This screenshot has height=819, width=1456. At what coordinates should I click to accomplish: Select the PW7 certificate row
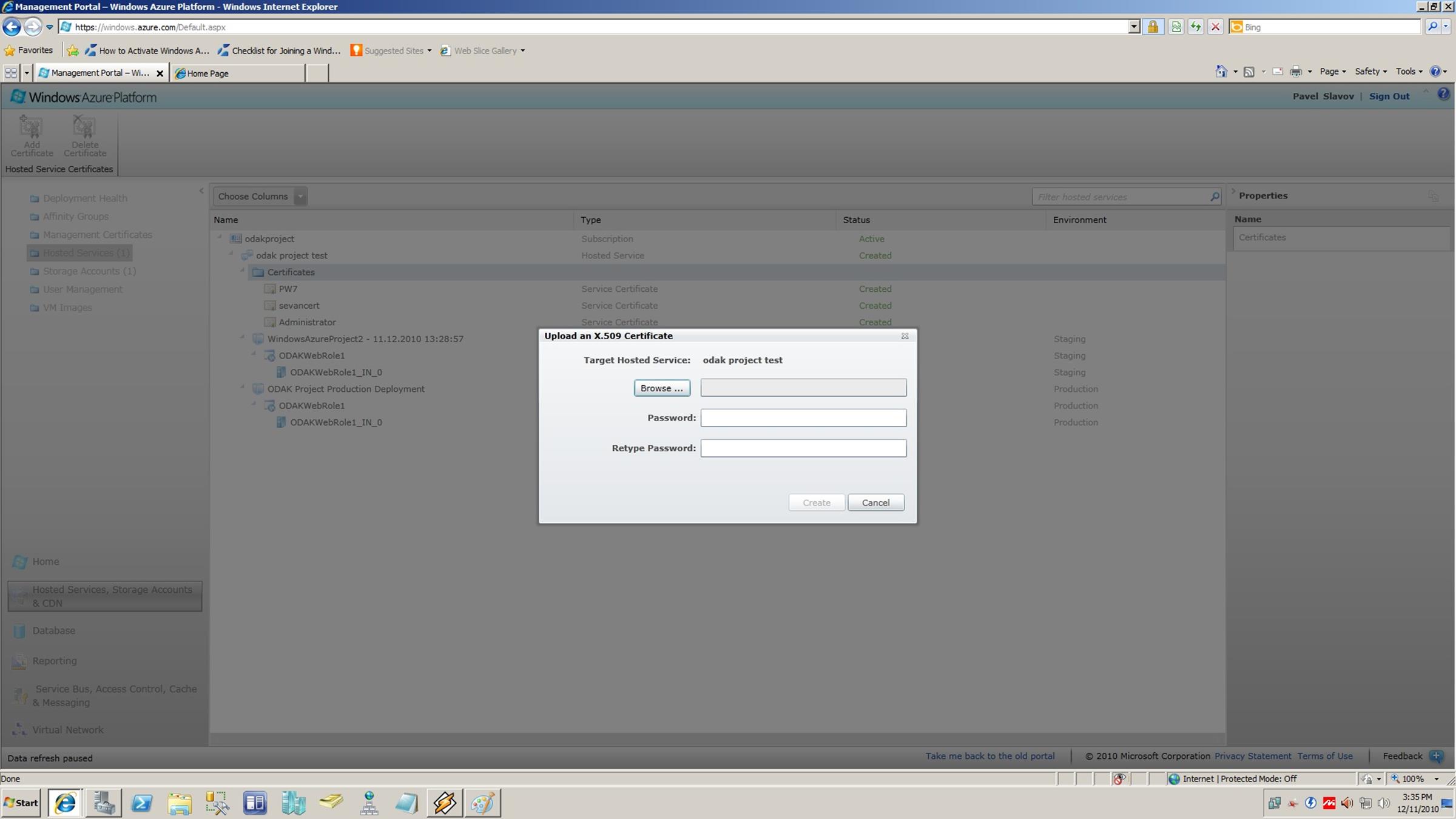(718, 289)
